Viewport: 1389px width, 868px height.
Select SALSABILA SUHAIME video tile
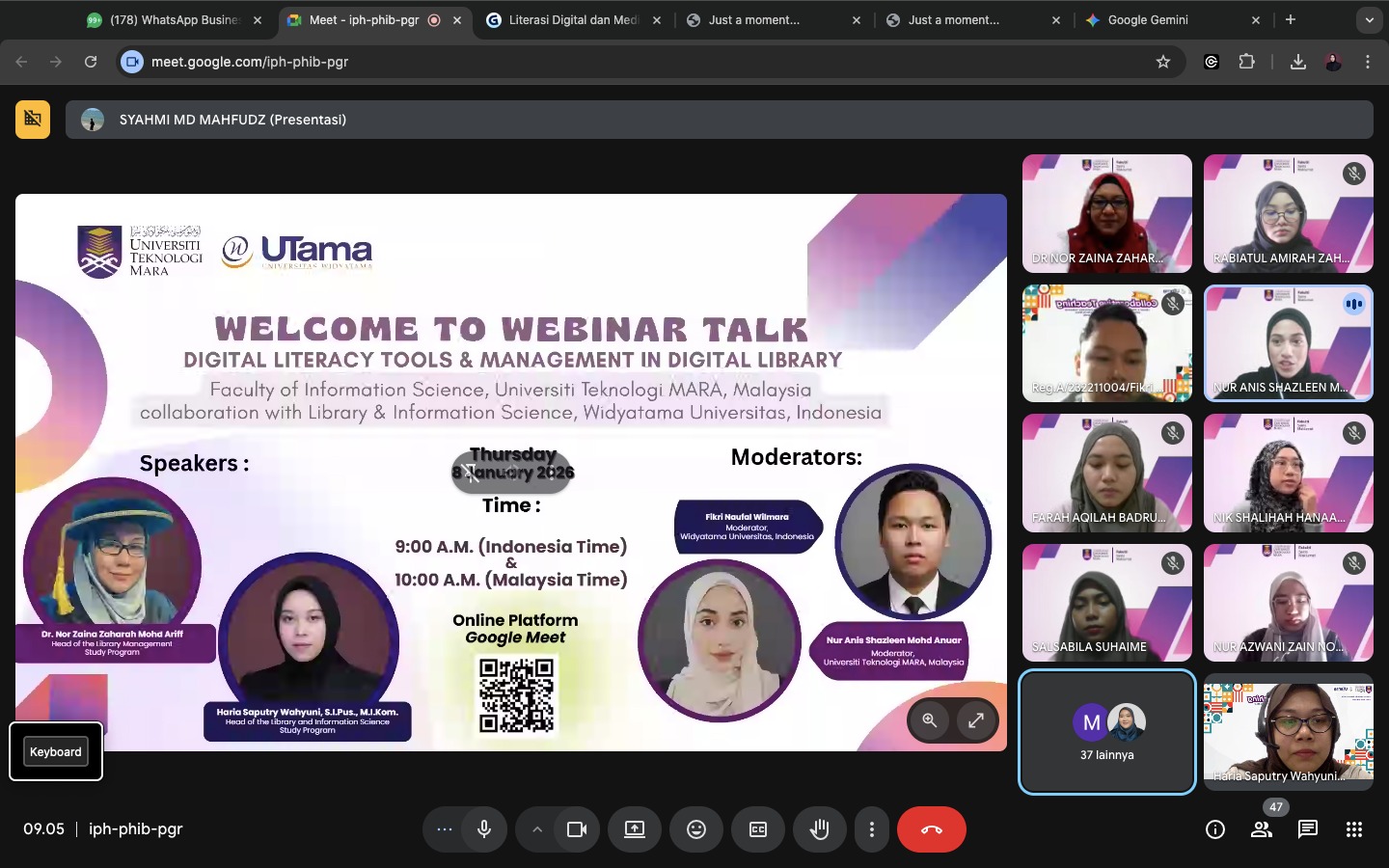1107,603
